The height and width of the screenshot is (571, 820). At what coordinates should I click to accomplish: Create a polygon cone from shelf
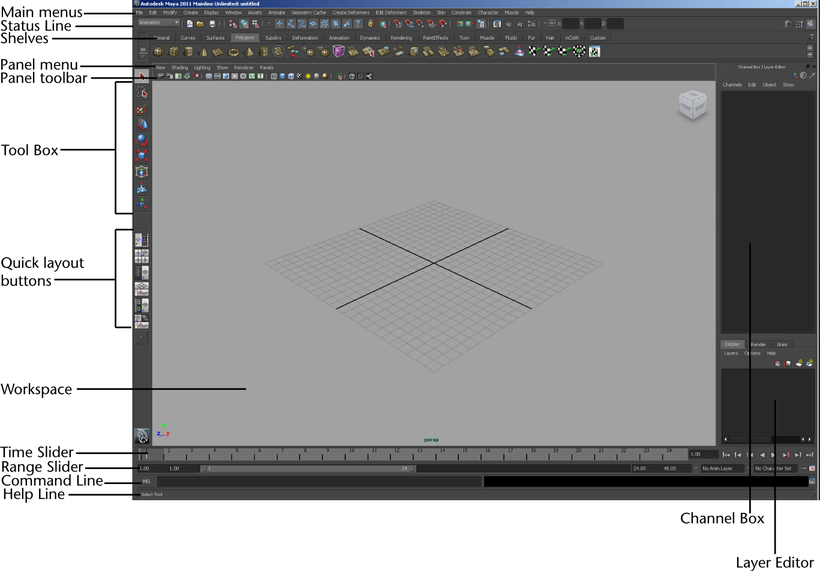(203, 51)
